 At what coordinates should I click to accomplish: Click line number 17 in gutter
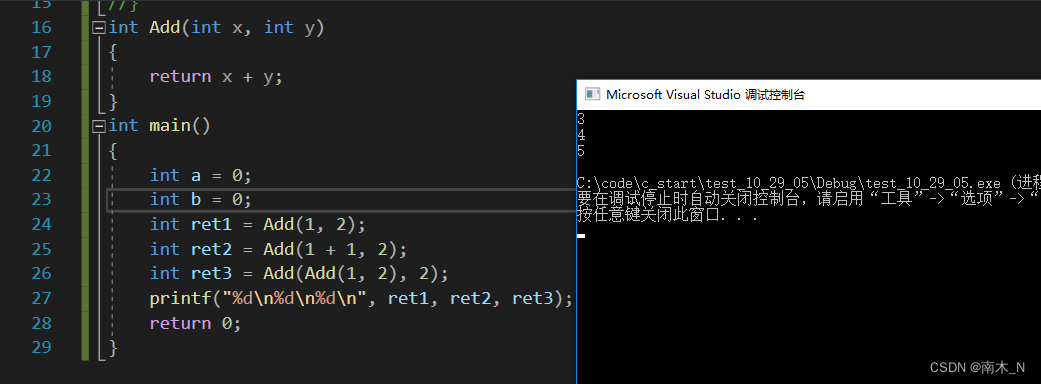tap(41, 52)
